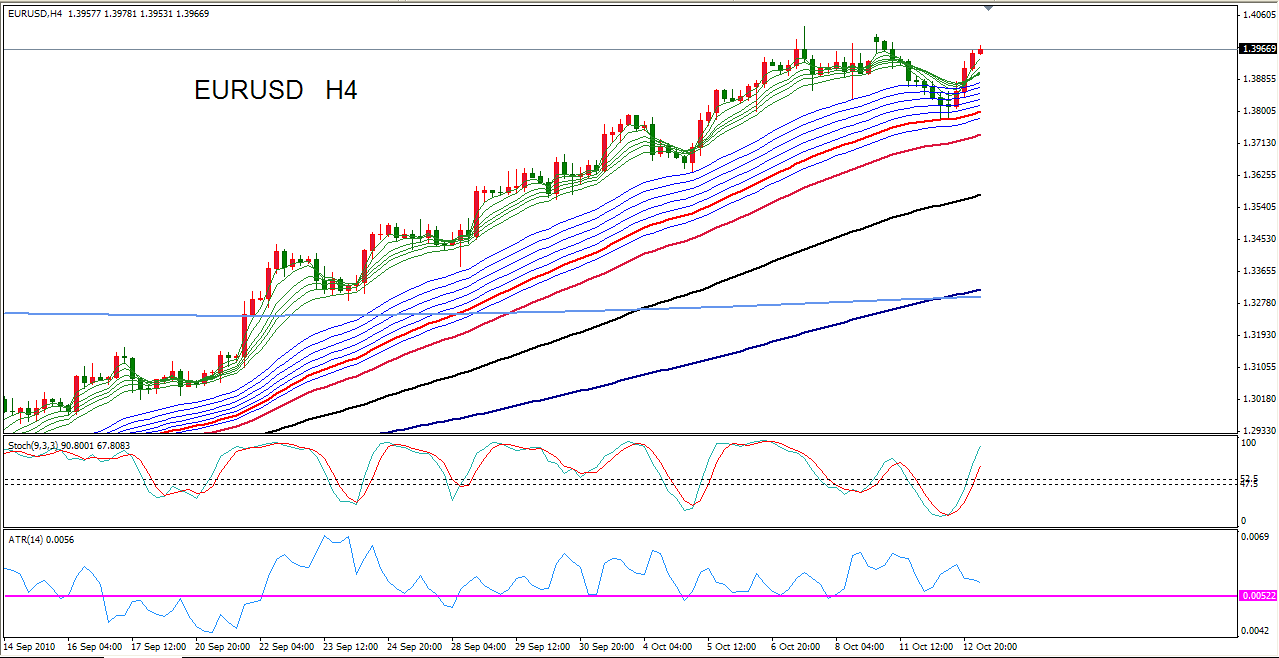The width and height of the screenshot is (1279, 658).
Task: Click the '22 Sep 04:00' time label
Action: click(x=287, y=647)
